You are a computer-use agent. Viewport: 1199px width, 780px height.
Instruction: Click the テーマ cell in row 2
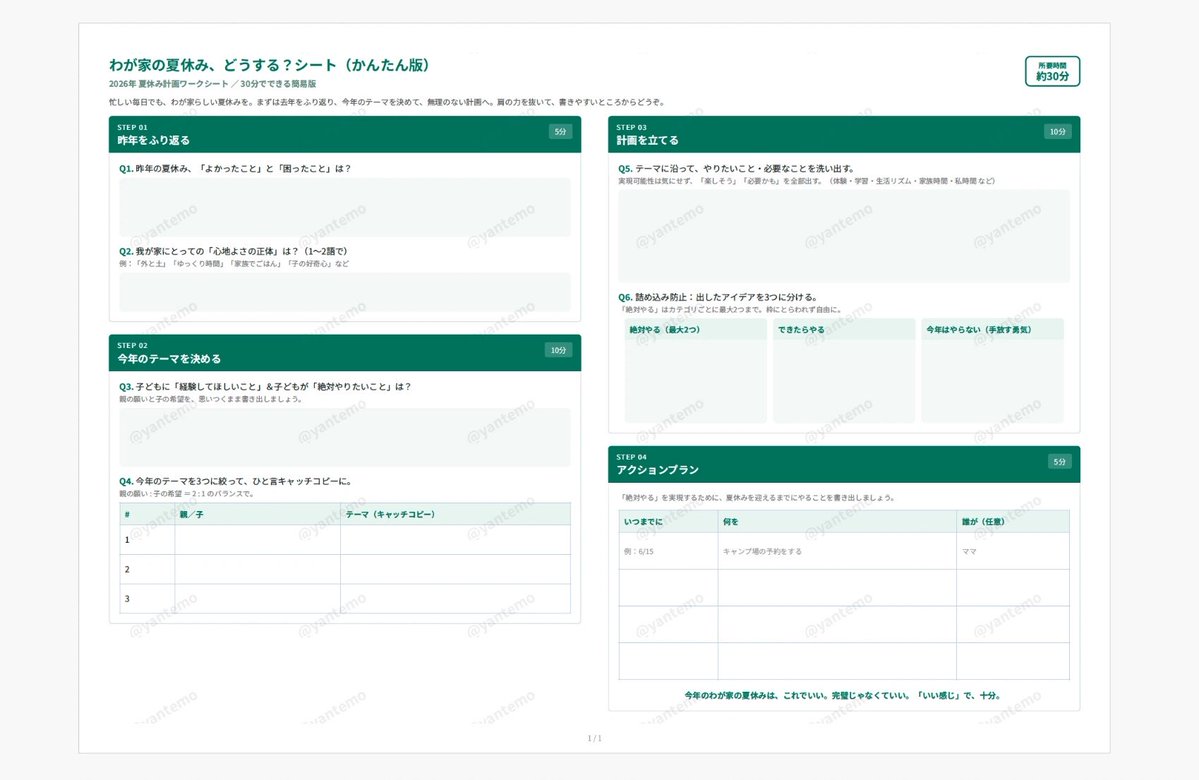(x=456, y=570)
